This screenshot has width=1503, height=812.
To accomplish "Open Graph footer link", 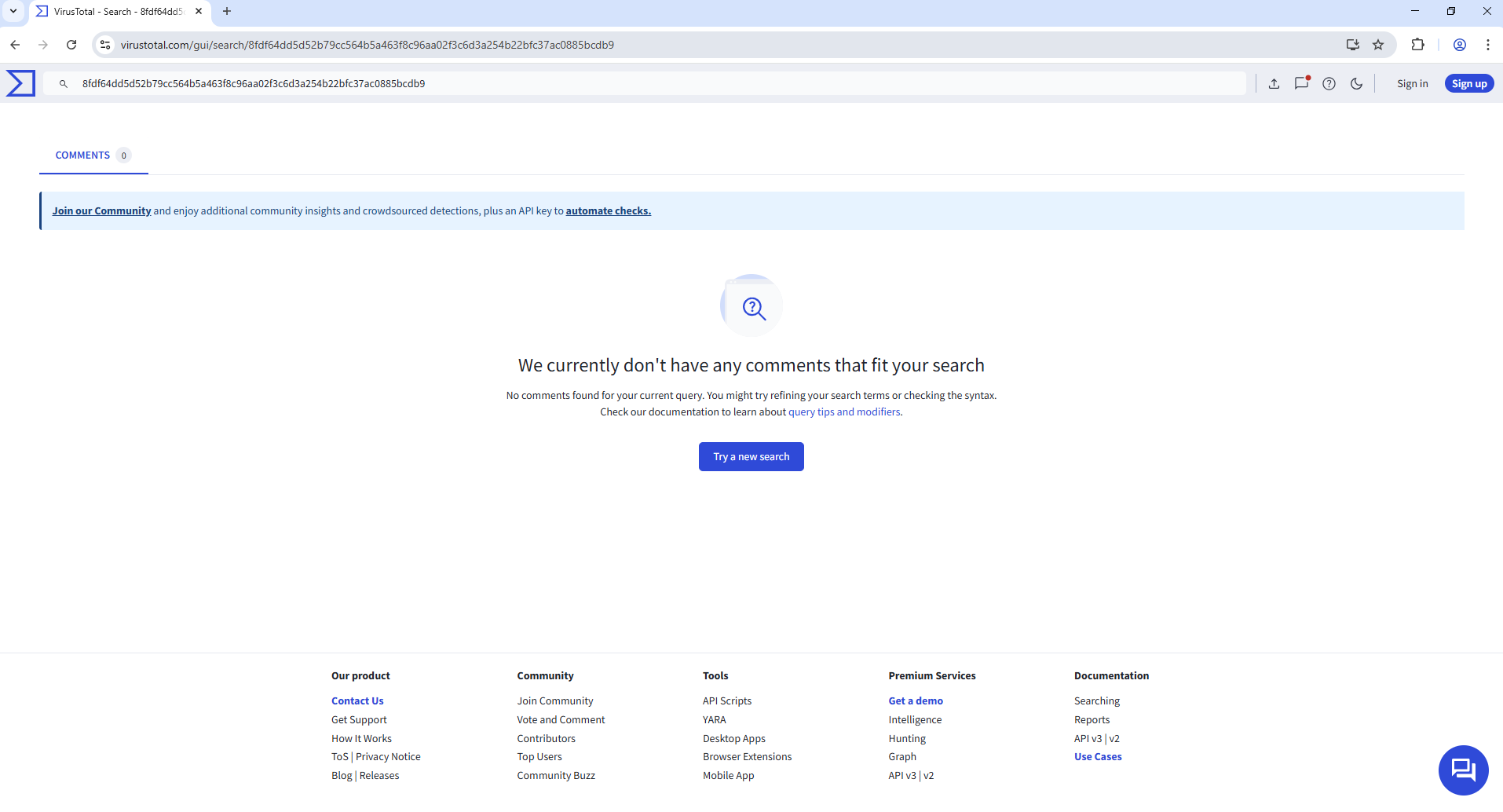I will 902,757.
